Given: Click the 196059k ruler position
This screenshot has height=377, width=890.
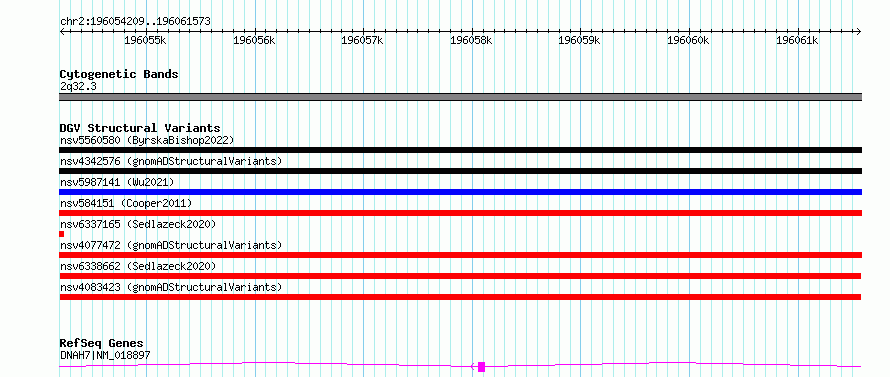Looking at the screenshot, I should pyautogui.click(x=580, y=40).
